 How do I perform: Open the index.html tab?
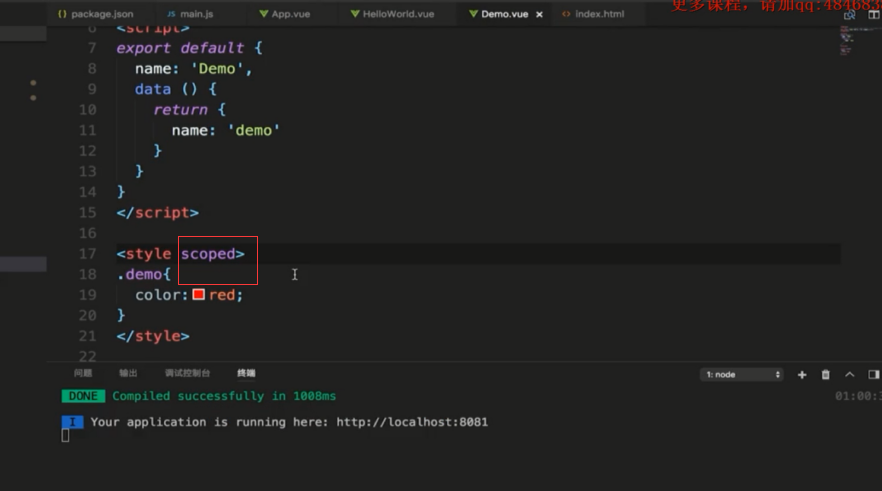click(593, 14)
